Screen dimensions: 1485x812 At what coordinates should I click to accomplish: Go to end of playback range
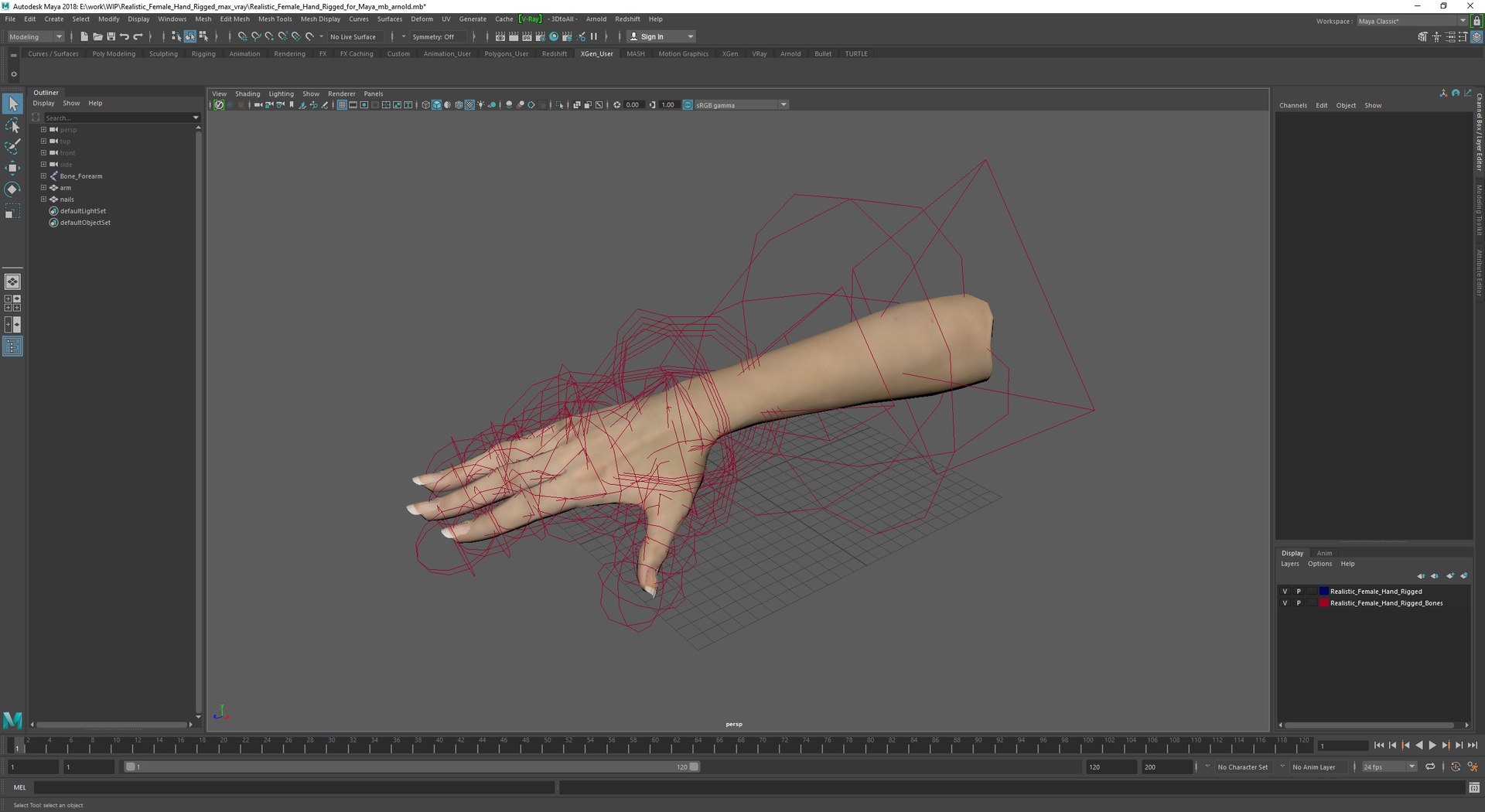click(x=1473, y=745)
